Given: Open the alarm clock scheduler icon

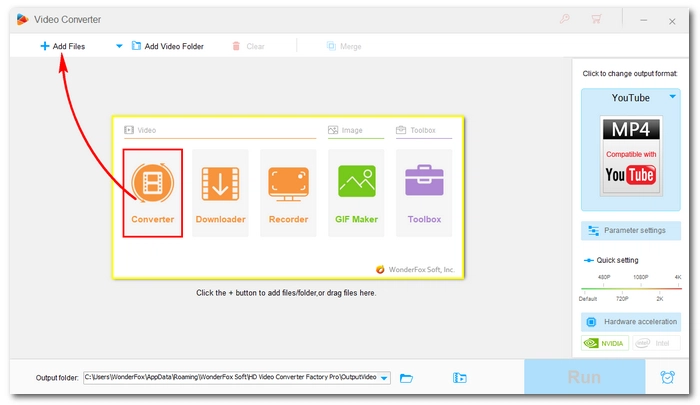Looking at the screenshot, I should 667,377.
